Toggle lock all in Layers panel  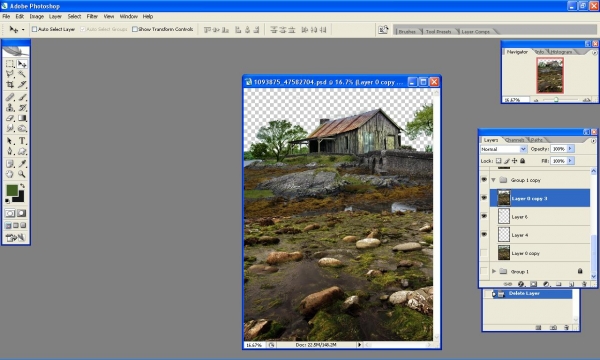(523, 161)
